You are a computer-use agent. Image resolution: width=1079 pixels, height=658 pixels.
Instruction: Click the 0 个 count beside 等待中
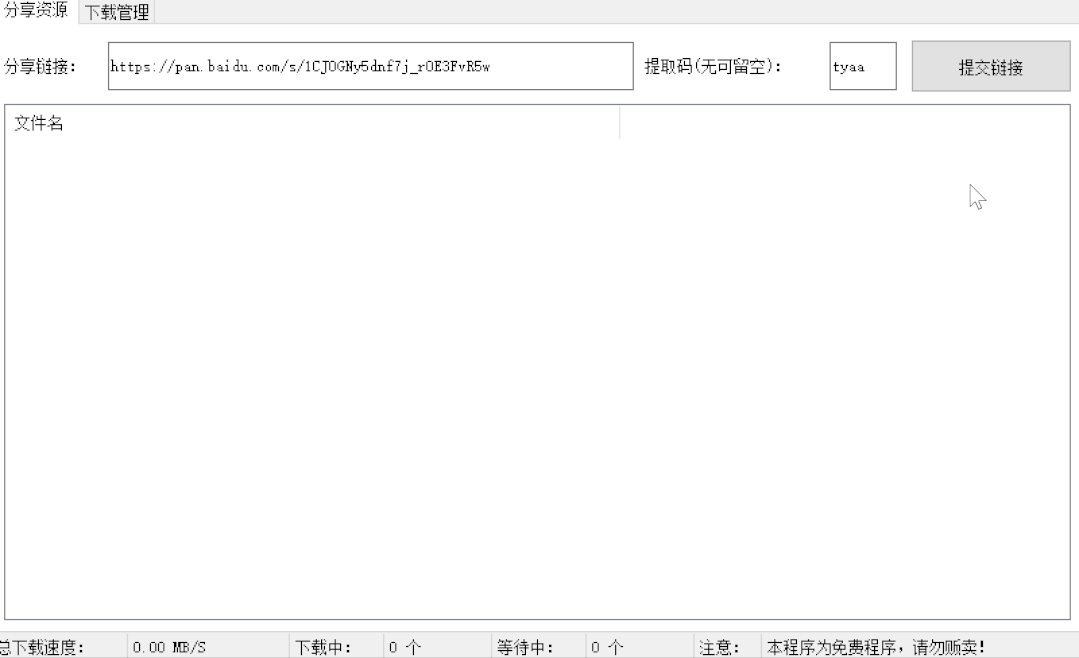pos(607,647)
